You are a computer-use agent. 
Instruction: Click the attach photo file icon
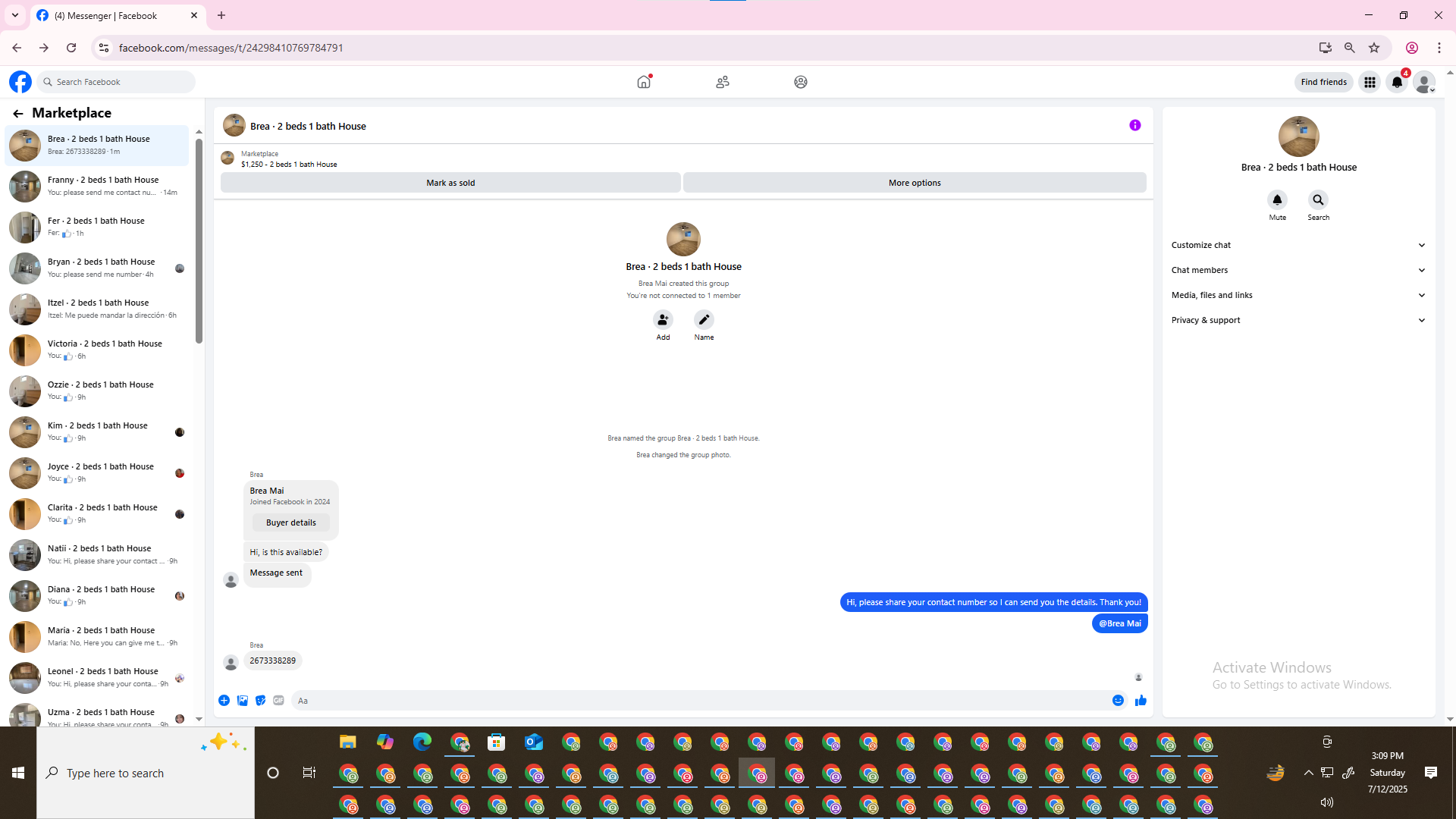click(243, 701)
